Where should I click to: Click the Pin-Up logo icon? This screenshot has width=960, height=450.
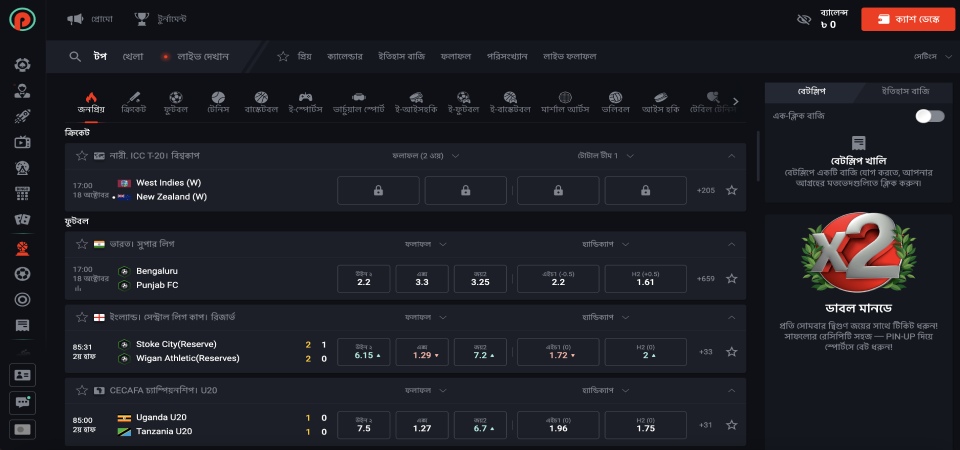click(x=22, y=19)
